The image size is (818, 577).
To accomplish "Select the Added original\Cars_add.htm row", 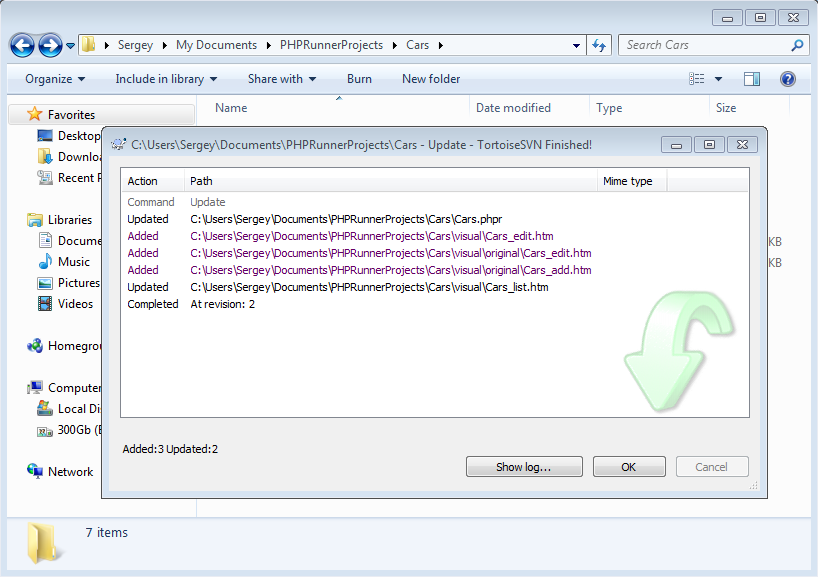I will coord(435,270).
